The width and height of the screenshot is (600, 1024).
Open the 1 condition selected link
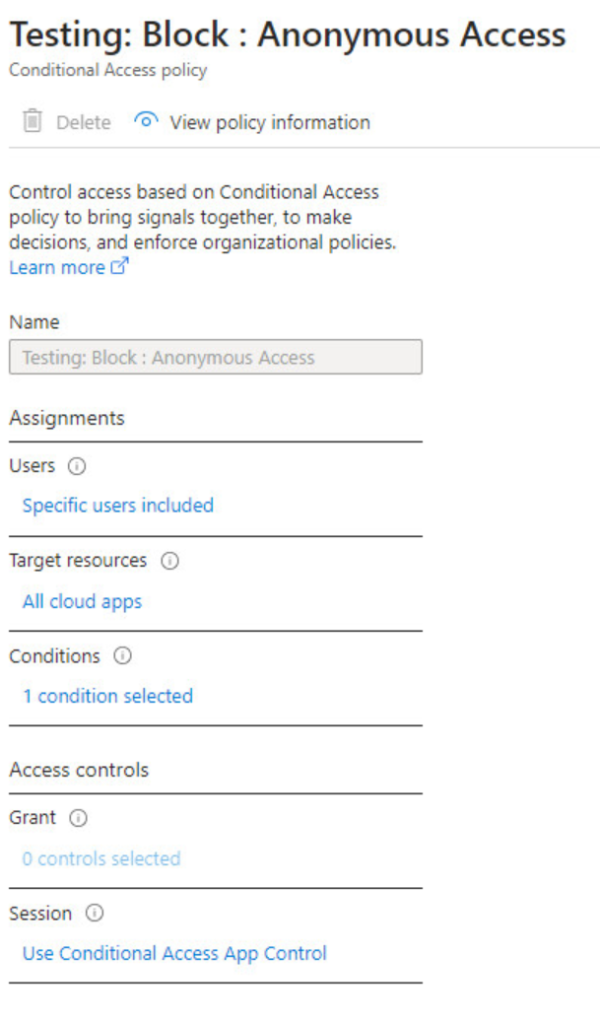point(108,696)
